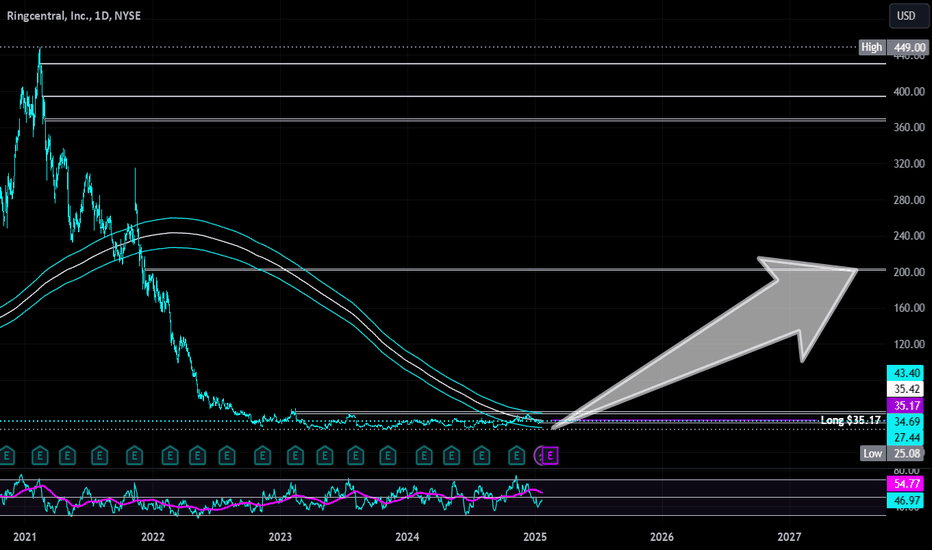Click the 360.00 price axis label

tap(909, 127)
